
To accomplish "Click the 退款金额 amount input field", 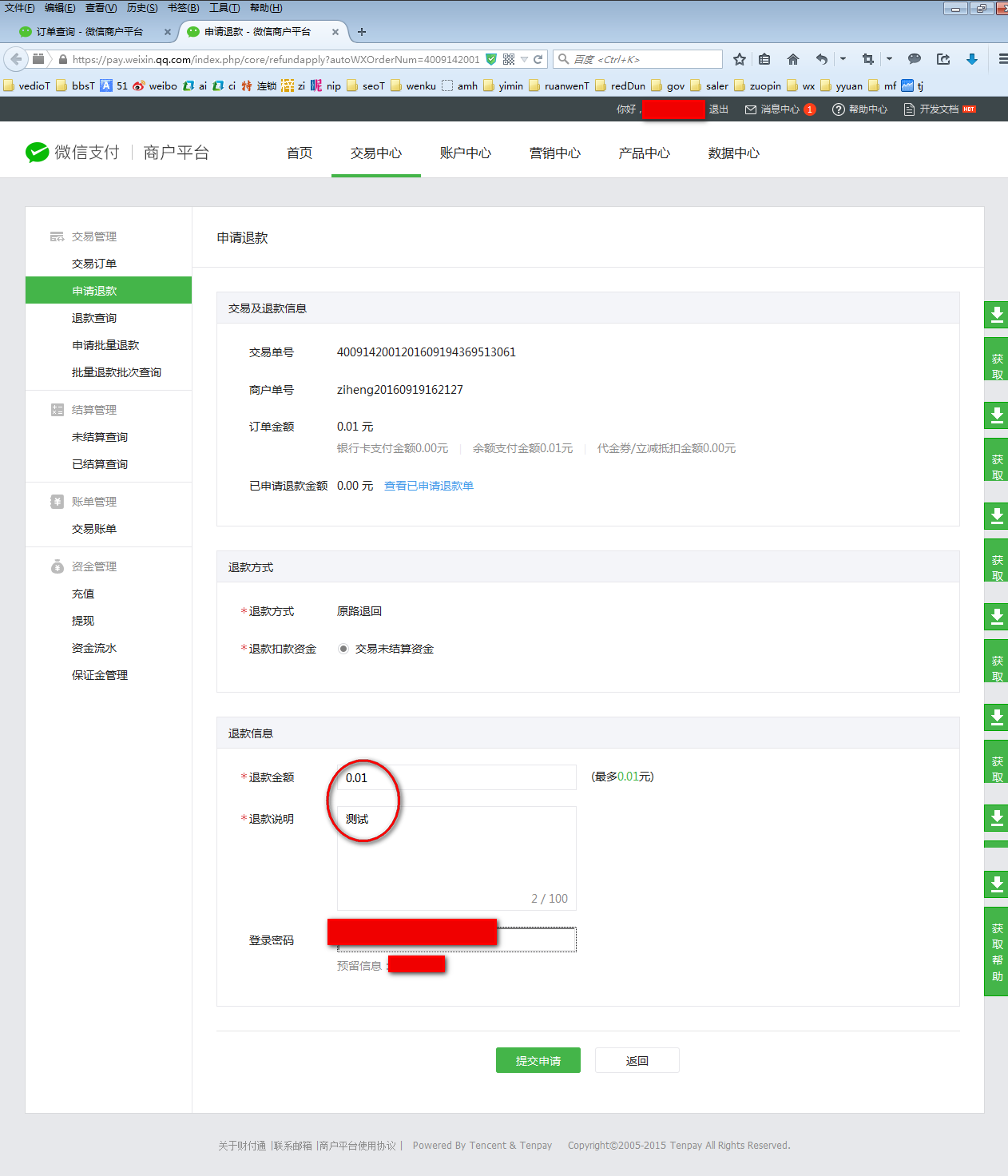I will (x=457, y=777).
